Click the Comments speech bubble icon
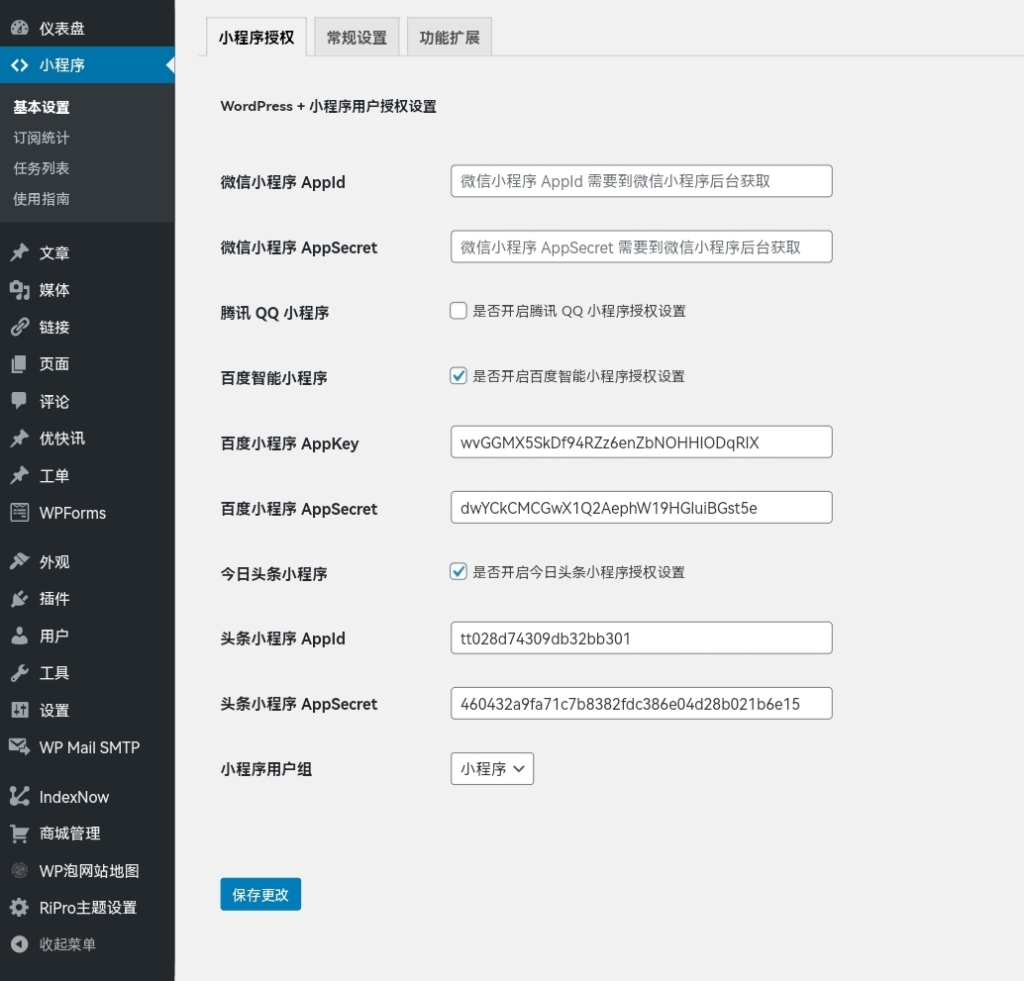Image resolution: width=1024 pixels, height=981 pixels. pos(19,401)
